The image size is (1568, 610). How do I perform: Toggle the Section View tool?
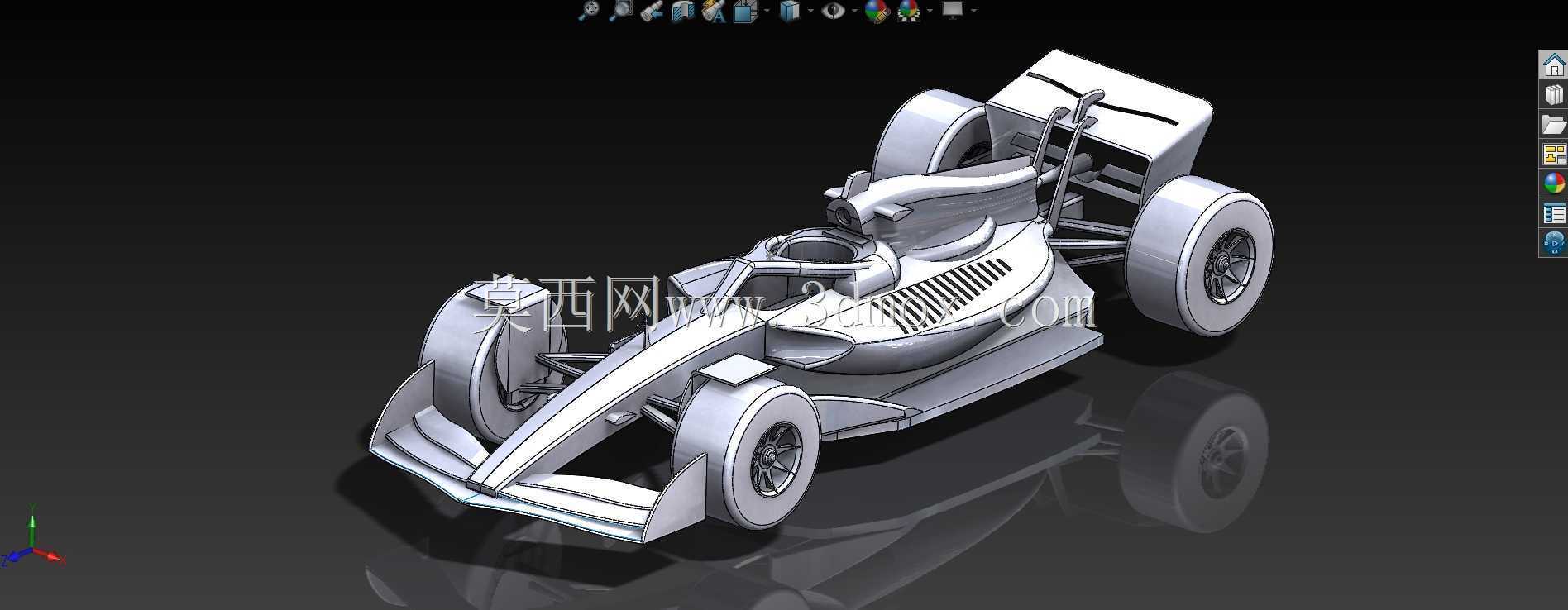click(683, 11)
